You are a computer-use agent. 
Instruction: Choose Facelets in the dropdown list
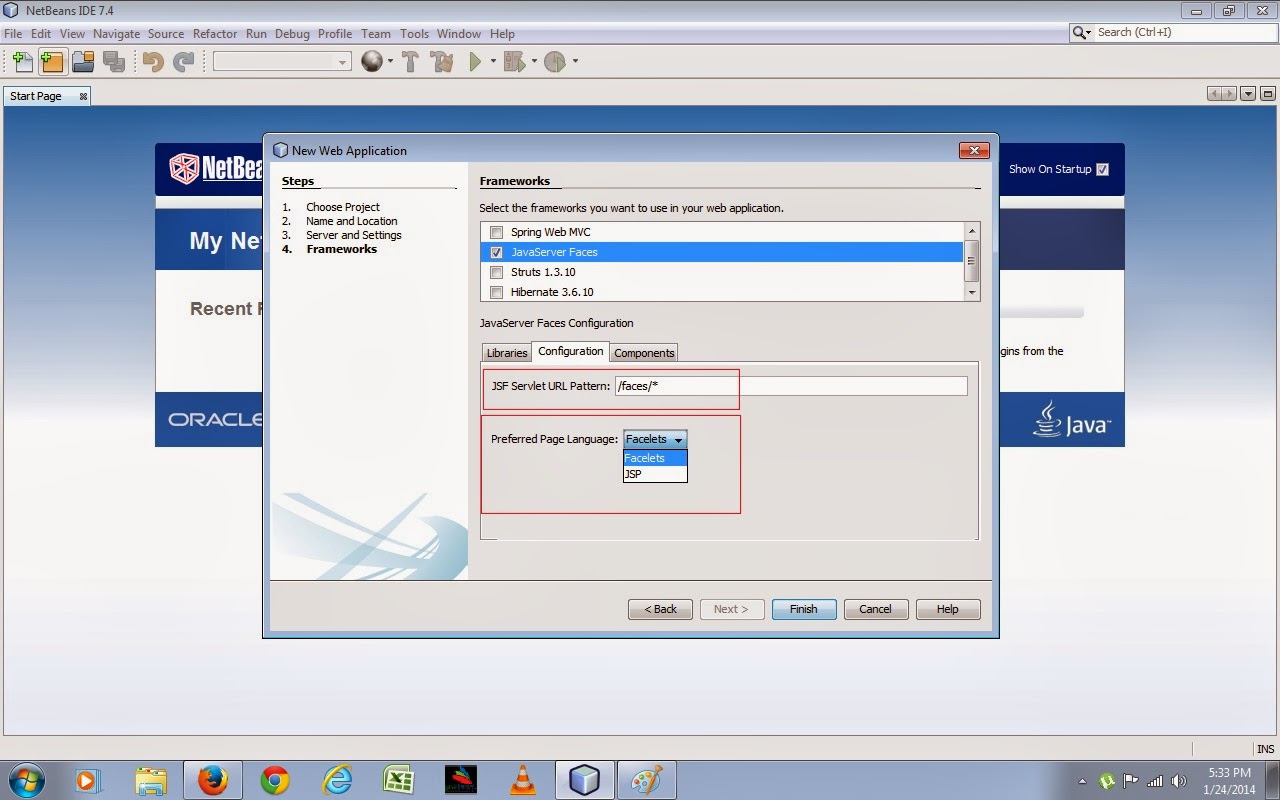655,458
